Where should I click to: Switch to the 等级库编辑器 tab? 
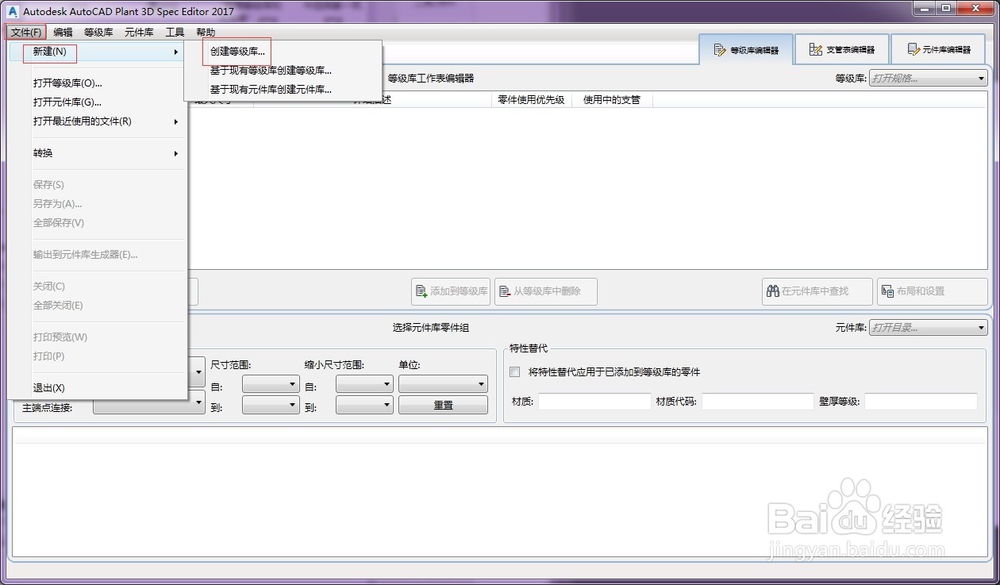pos(746,49)
